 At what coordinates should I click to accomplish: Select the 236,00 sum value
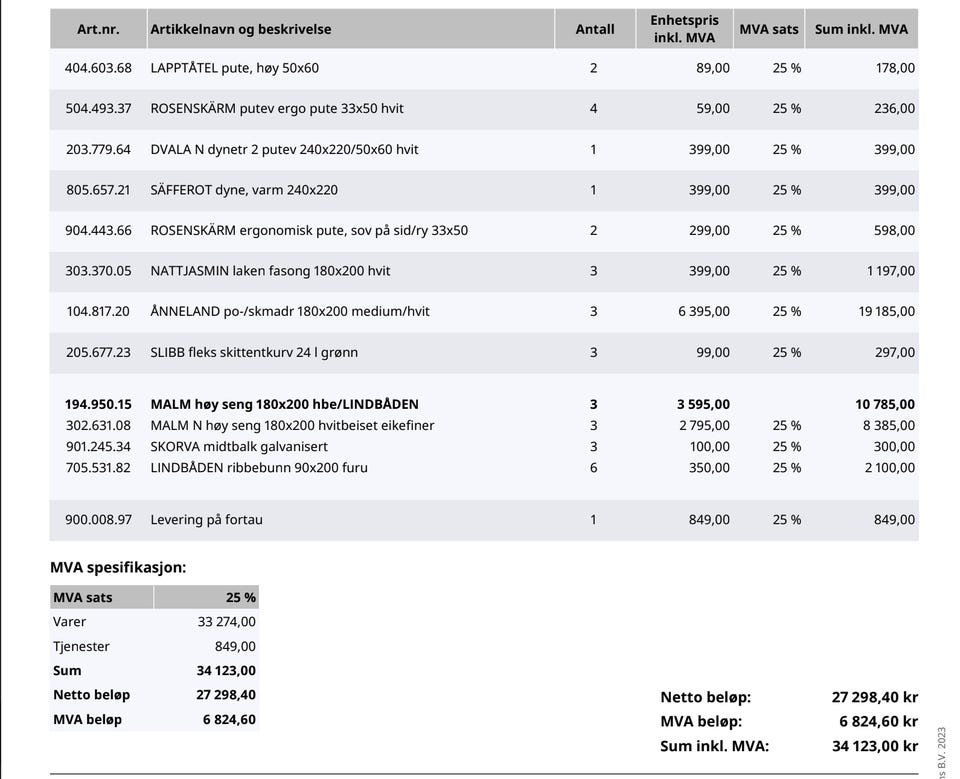pos(894,108)
